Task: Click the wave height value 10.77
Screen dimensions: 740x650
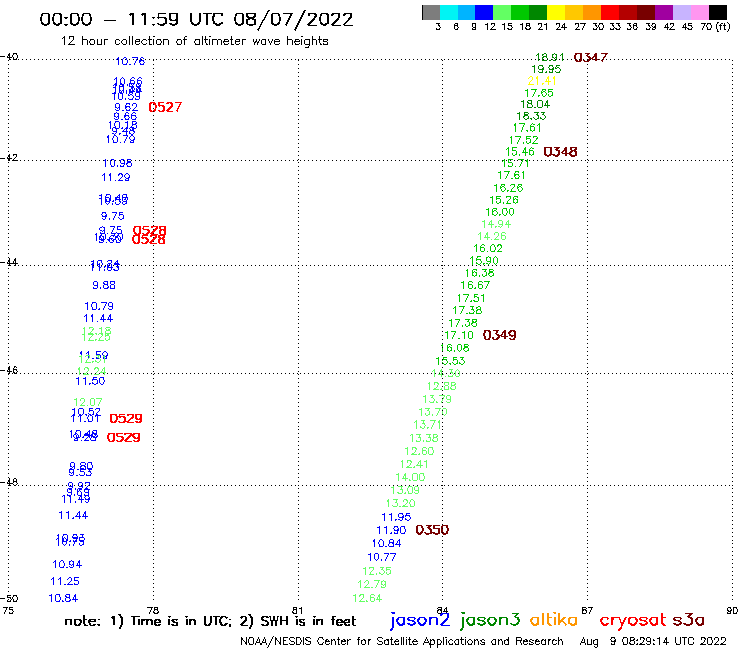Action: coord(382,557)
